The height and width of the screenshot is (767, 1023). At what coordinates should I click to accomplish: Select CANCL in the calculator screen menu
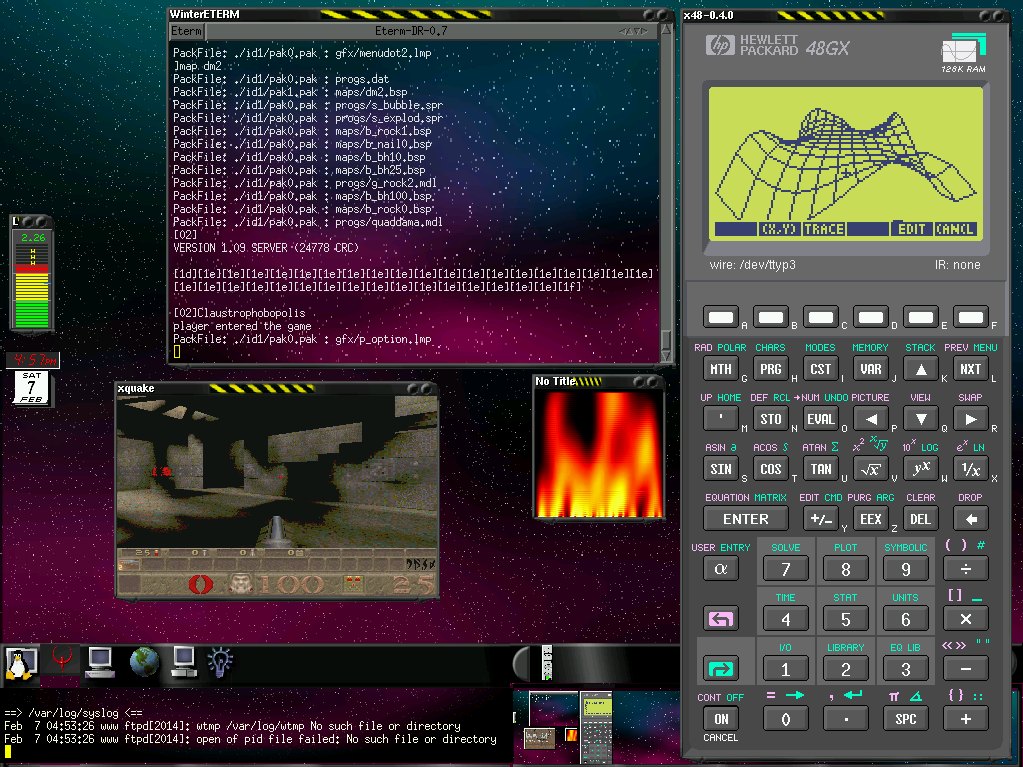click(x=955, y=229)
